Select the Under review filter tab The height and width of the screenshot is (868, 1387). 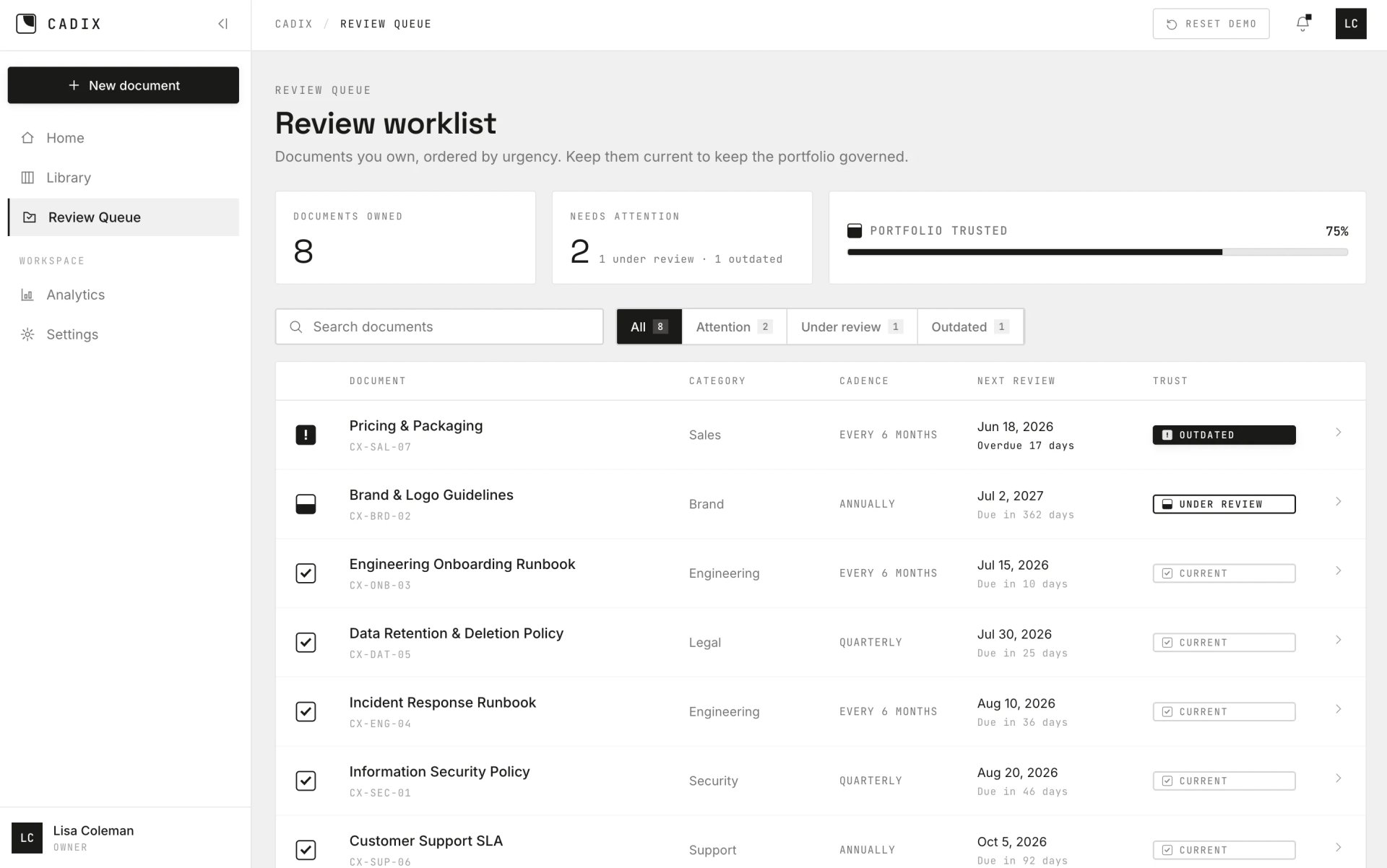[852, 327]
